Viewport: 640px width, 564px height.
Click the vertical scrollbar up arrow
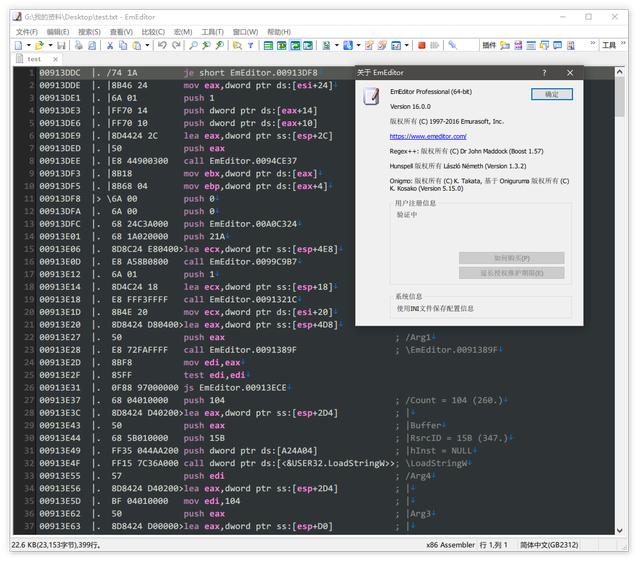tap(619, 72)
